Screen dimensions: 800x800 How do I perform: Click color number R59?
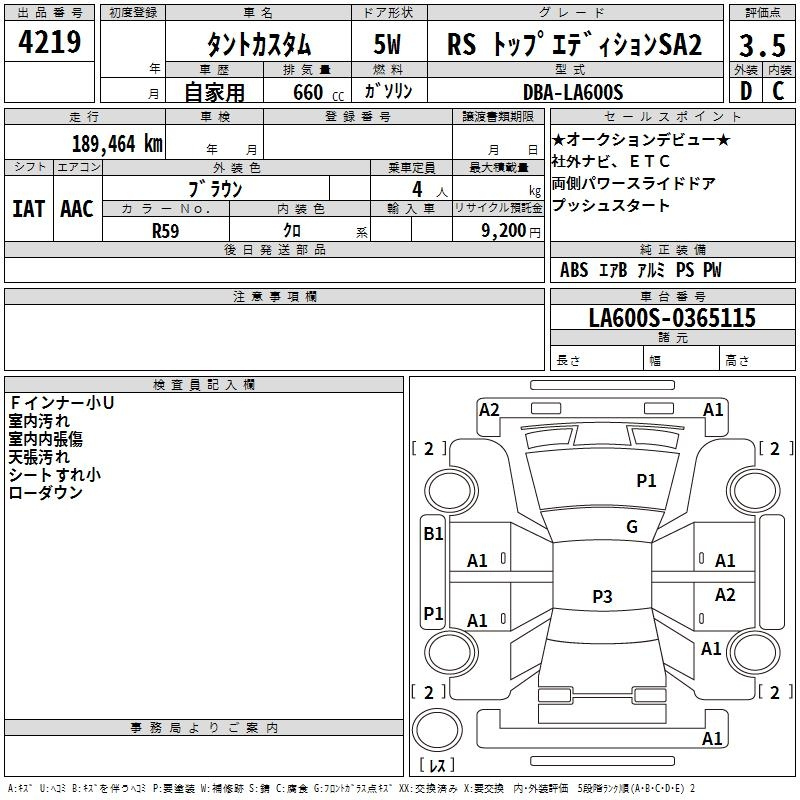(165, 229)
